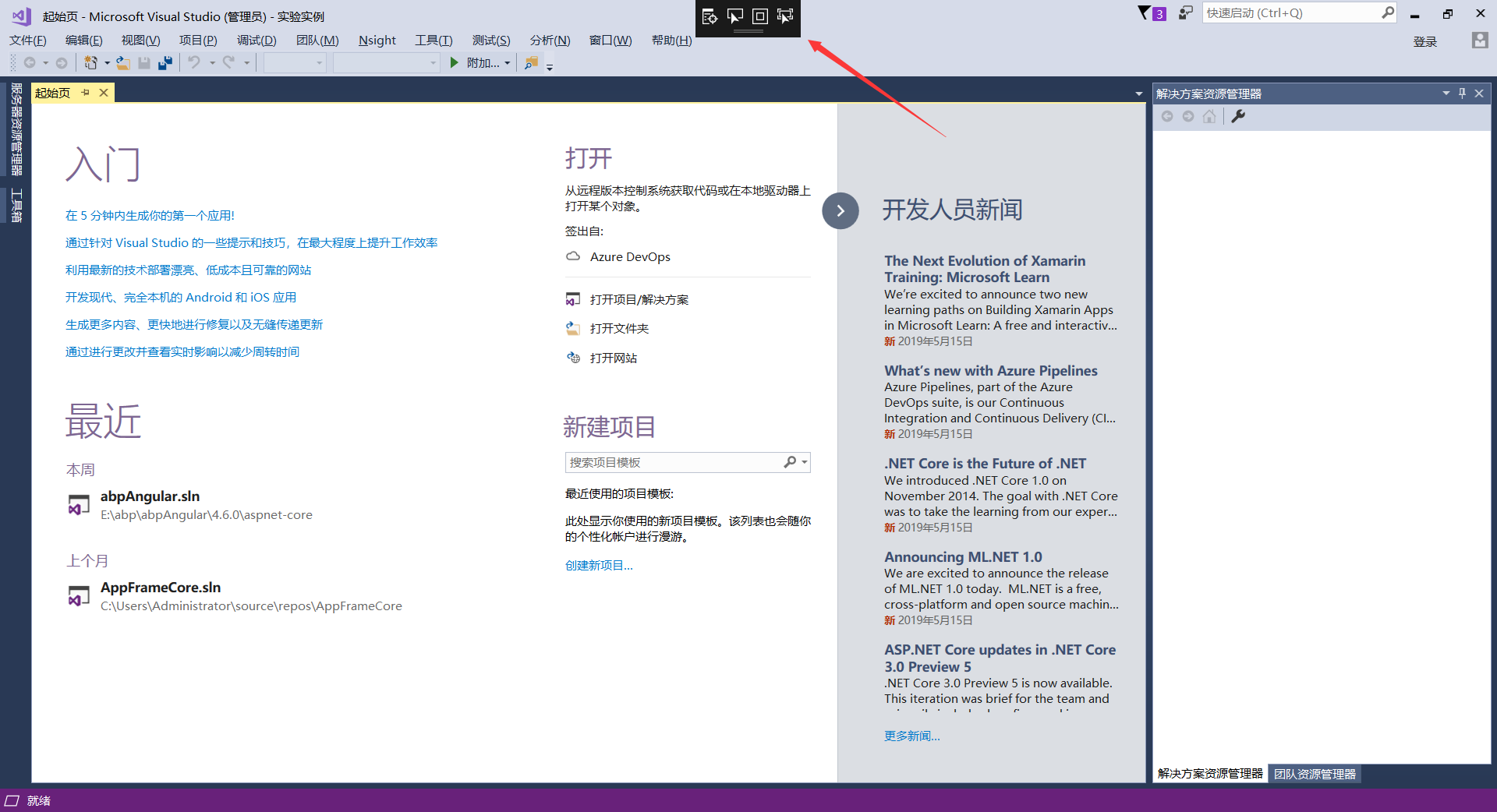
Task: Open the Undo history dropdown arrow
Action: [212, 63]
